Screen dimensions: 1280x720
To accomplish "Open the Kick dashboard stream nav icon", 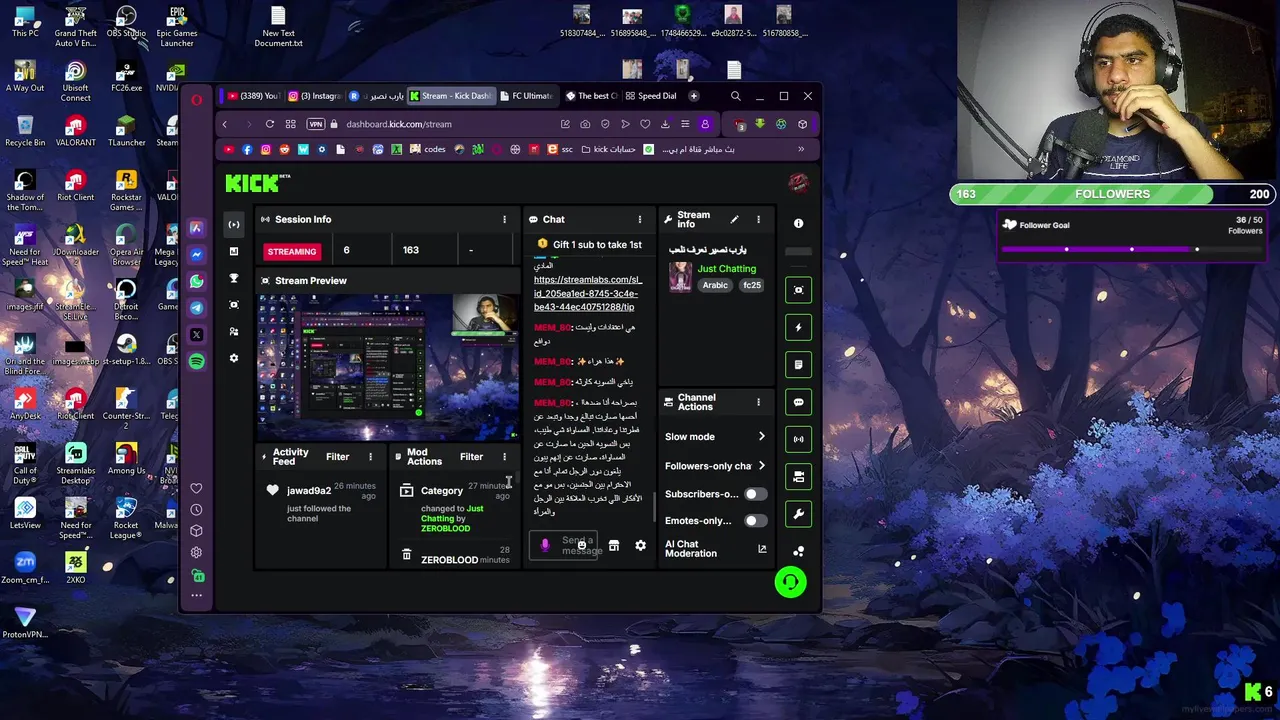I will pos(234,224).
